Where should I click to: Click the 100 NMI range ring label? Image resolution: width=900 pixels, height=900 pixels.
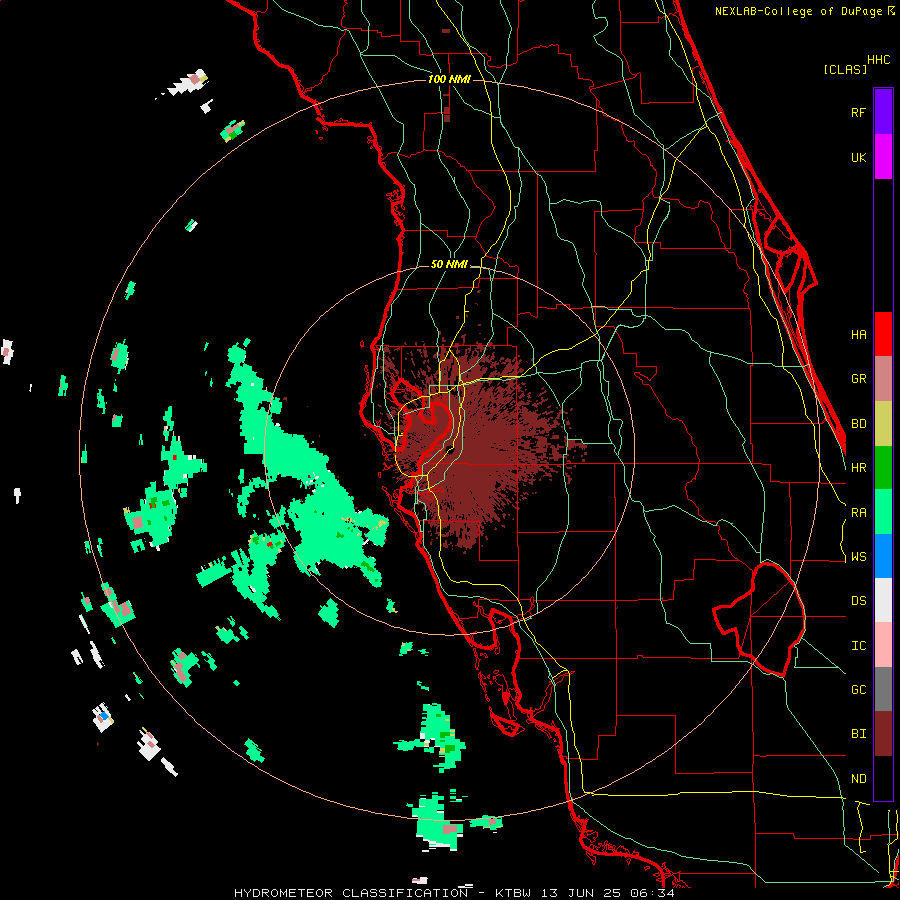(x=449, y=79)
